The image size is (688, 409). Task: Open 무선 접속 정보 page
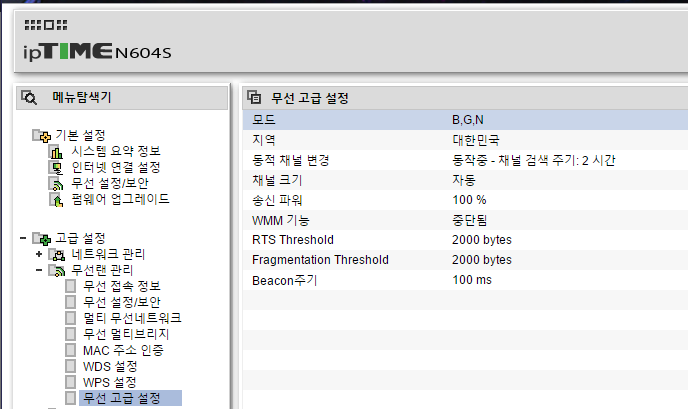pos(122,286)
